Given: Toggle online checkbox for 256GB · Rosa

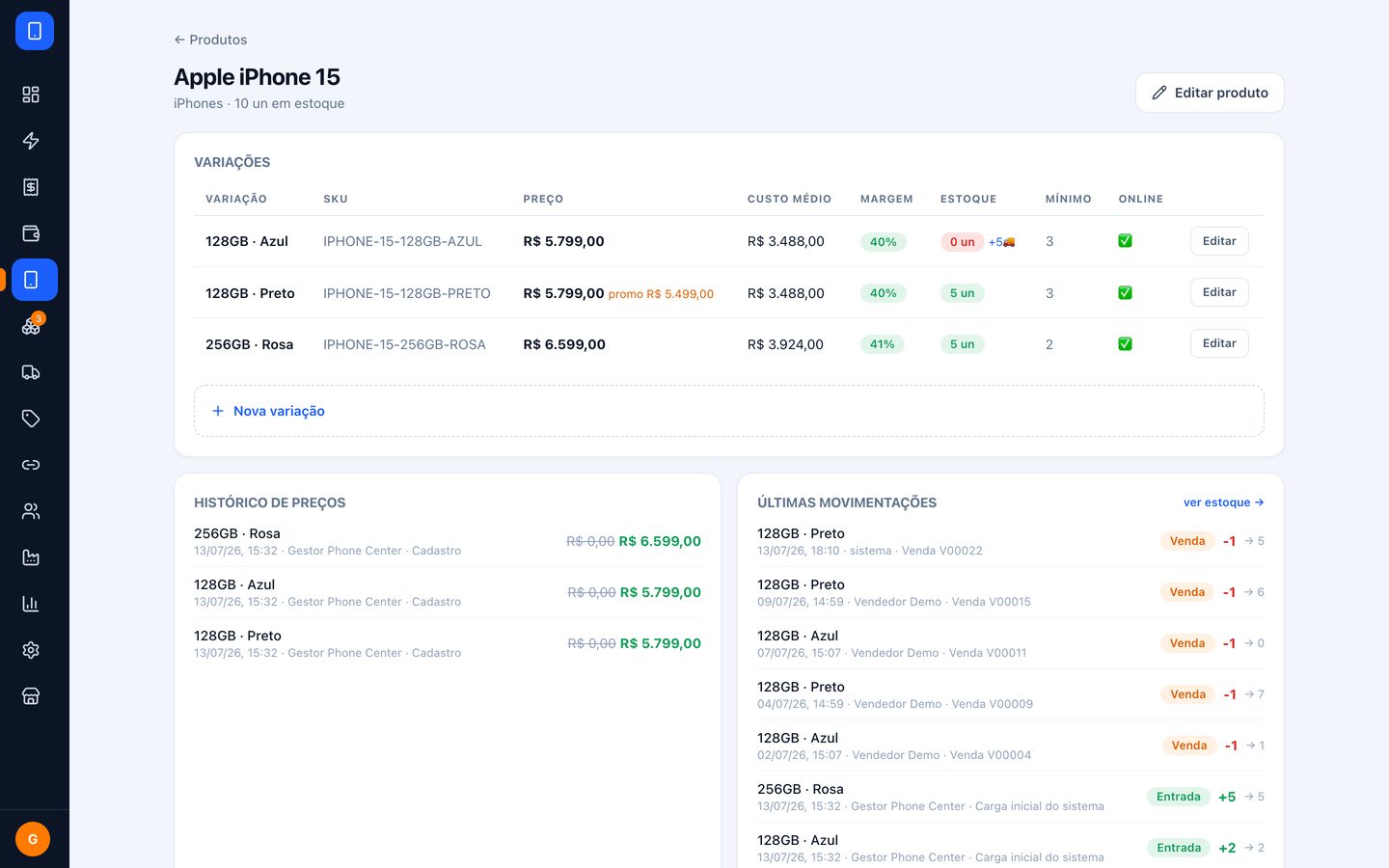Looking at the screenshot, I should click(1125, 343).
